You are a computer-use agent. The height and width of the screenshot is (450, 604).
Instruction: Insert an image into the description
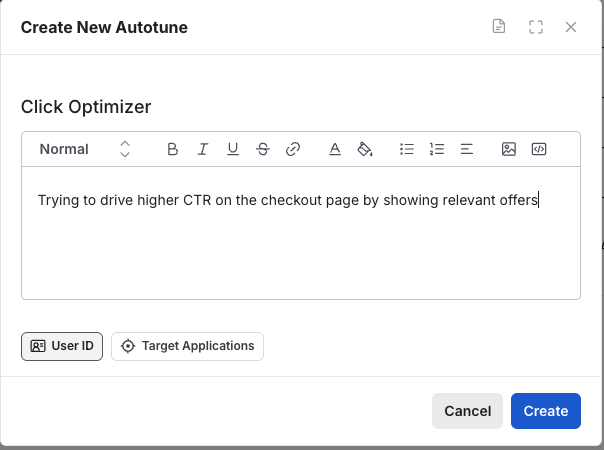509,149
